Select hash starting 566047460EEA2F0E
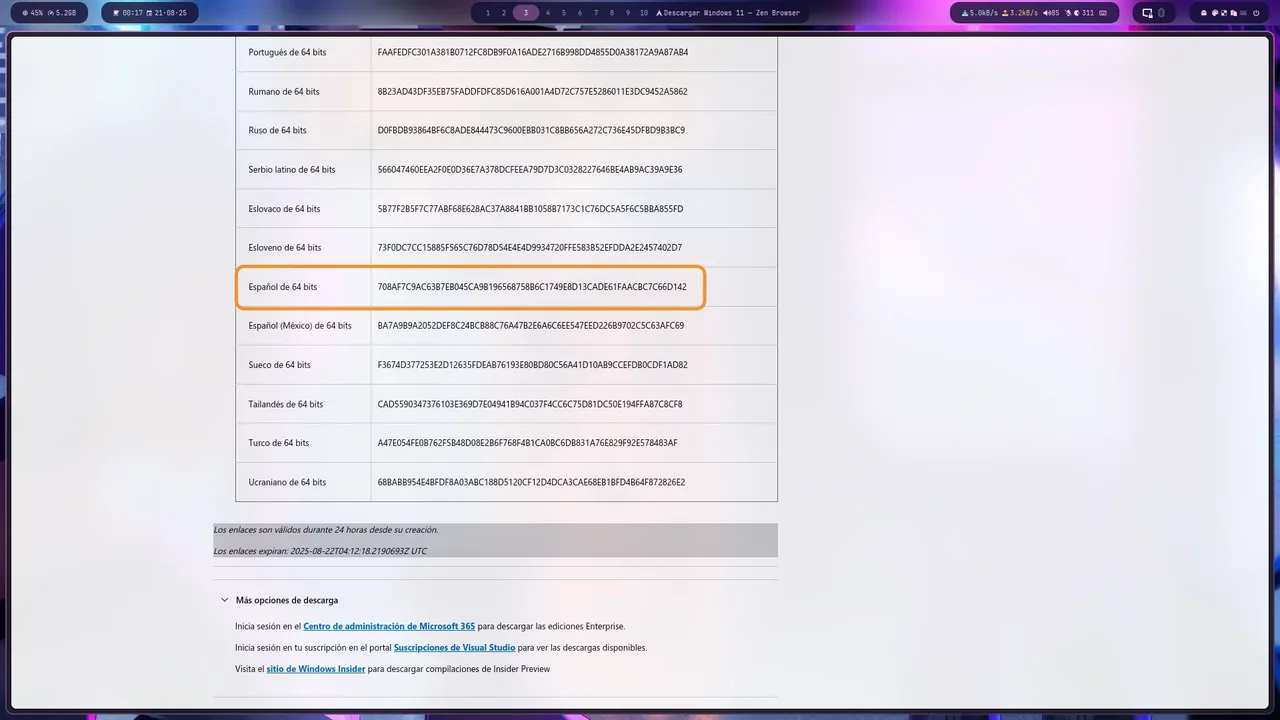The image size is (1280, 720). click(530, 170)
